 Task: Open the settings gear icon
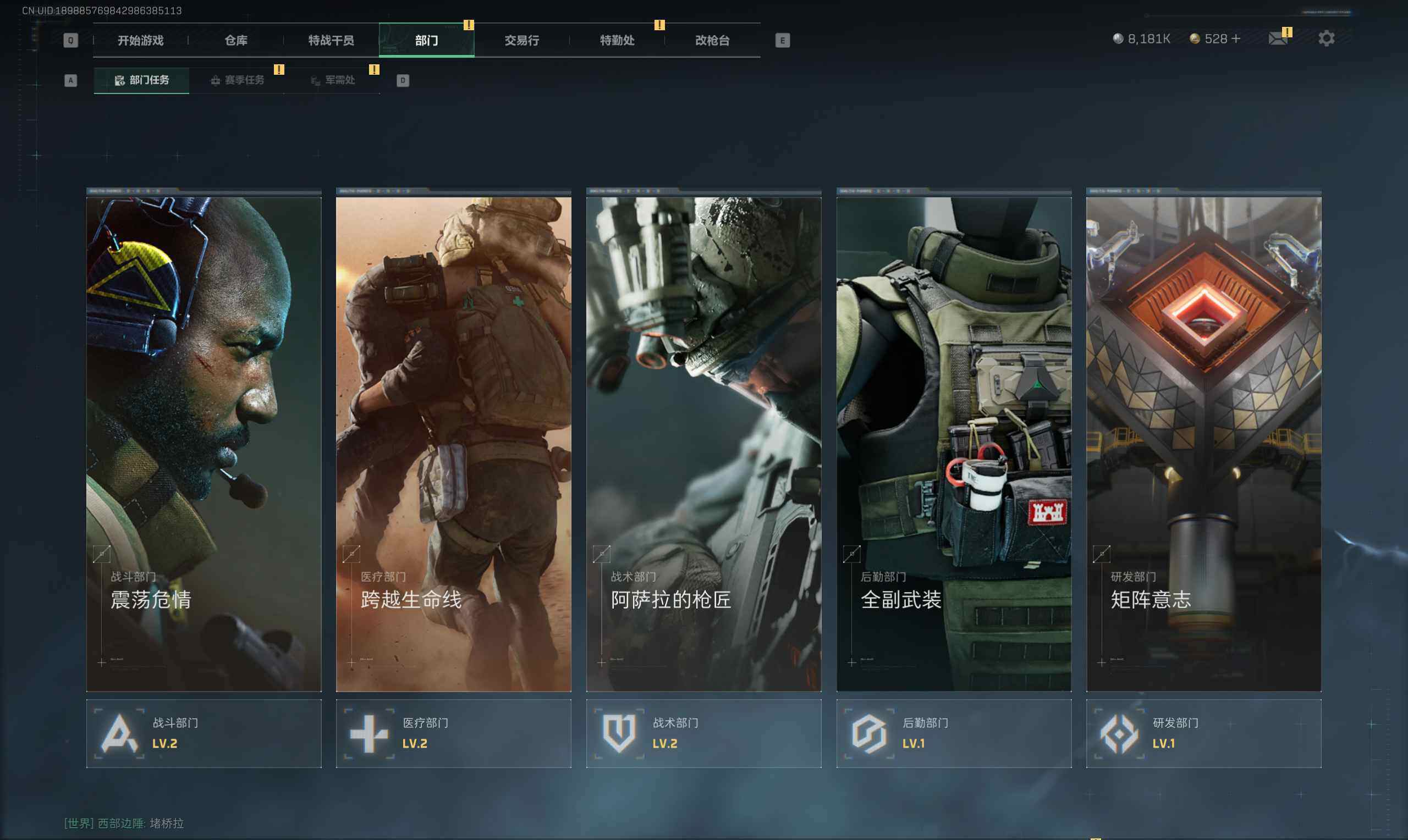pos(1326,38)
